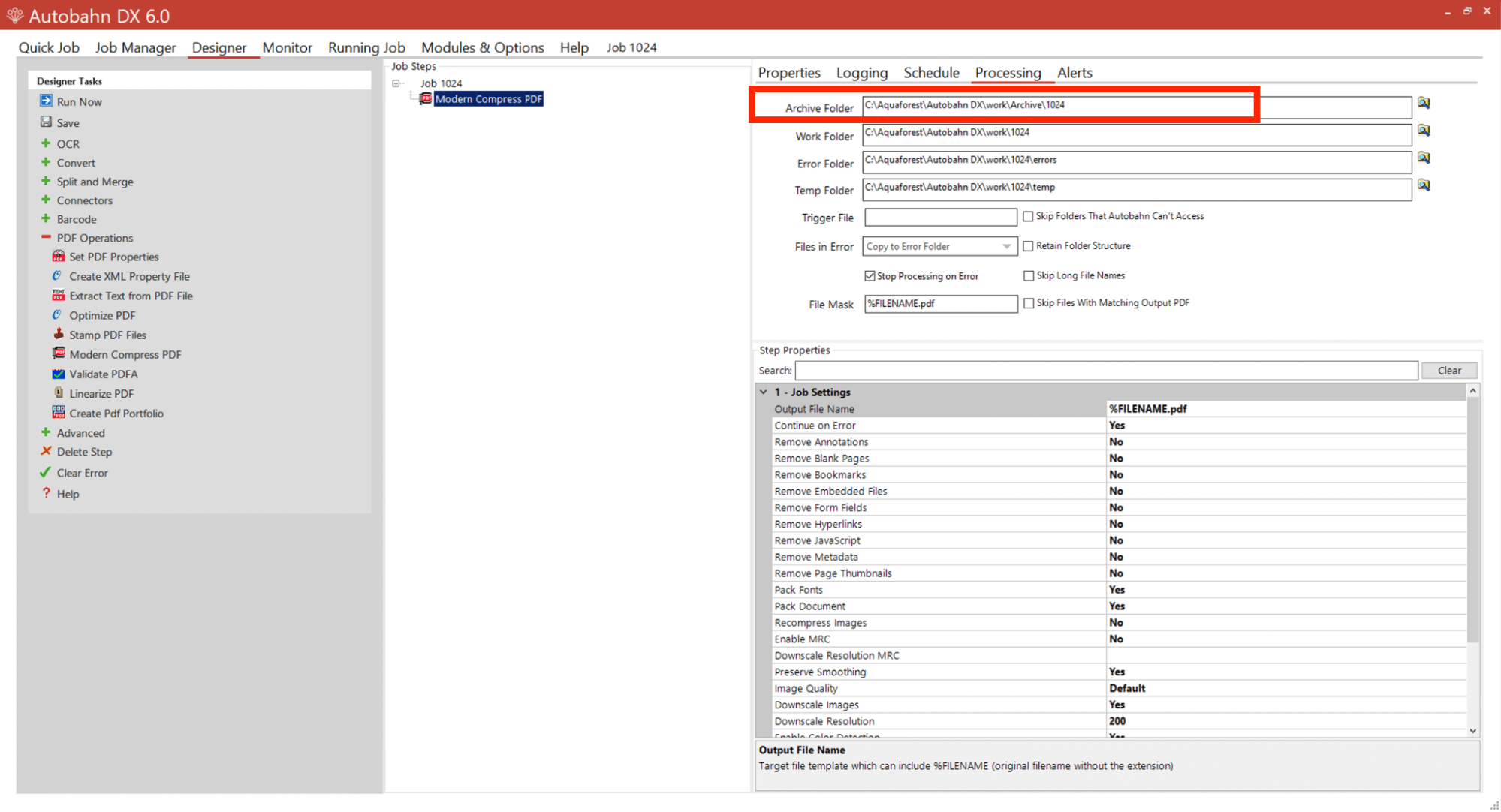Open the Help menu in the top bar

pyautogui.click(x=574, y=47)
